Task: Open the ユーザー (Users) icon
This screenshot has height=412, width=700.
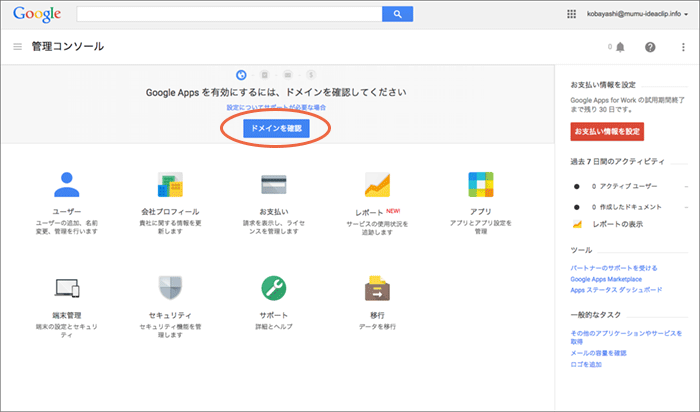Action: coord(67,184)
